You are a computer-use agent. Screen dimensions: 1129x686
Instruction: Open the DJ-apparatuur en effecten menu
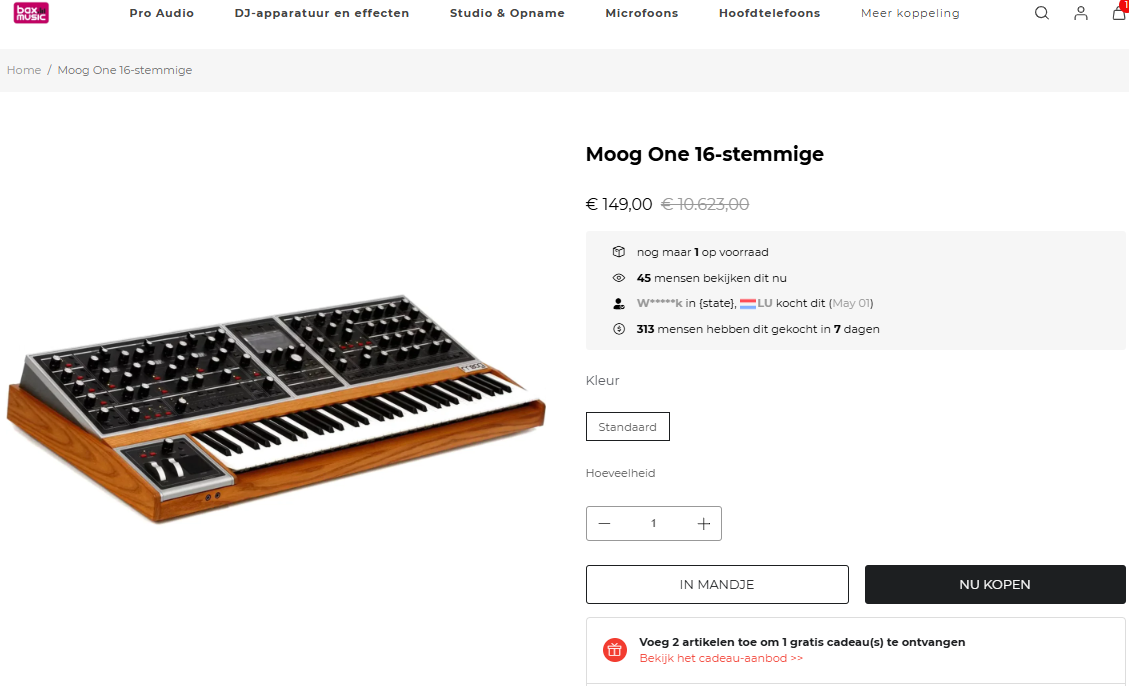(x=322, y=13)
